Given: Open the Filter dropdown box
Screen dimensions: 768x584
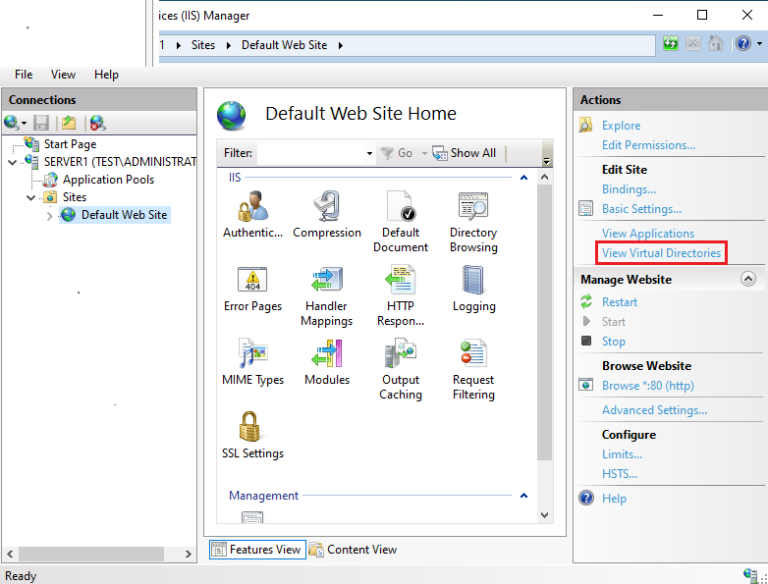Looking at the screenshot, I should click(x=369, y=153).
